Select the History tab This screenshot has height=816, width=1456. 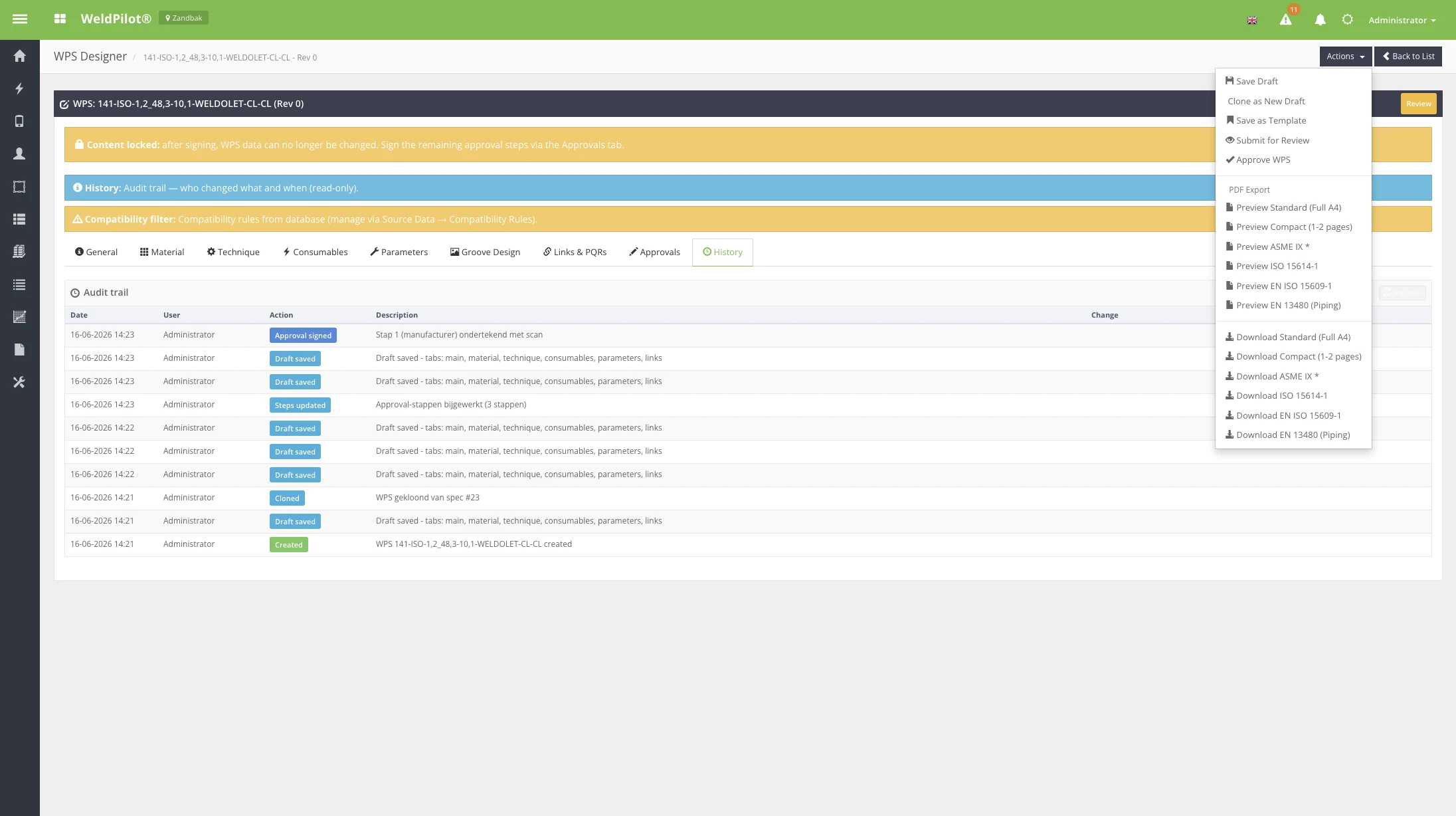[x=723, y=252]
